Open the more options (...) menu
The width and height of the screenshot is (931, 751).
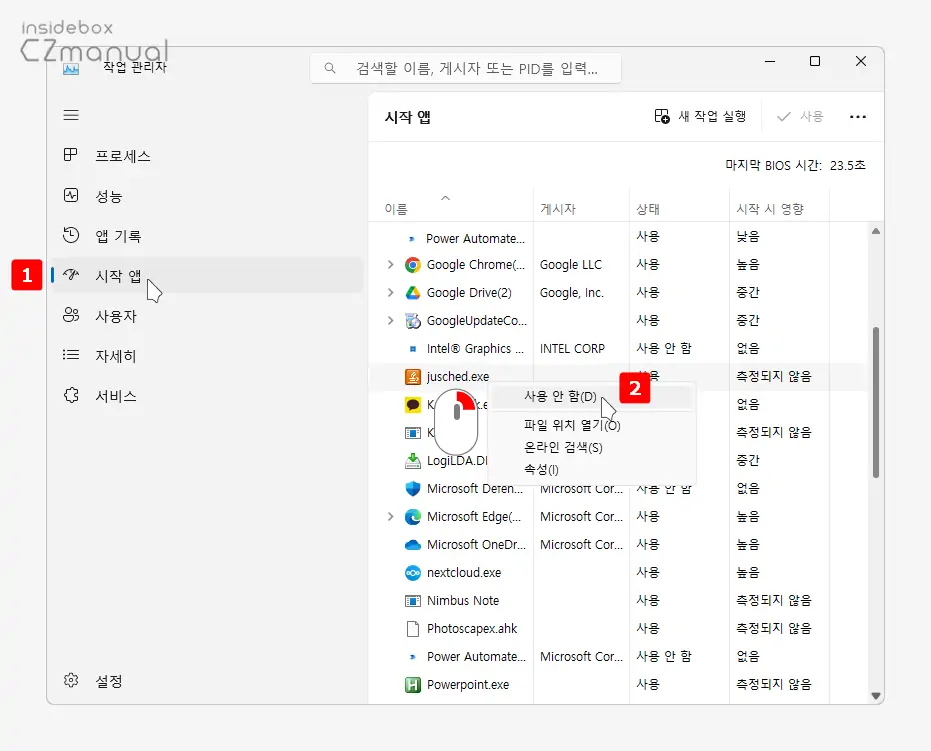857,116
